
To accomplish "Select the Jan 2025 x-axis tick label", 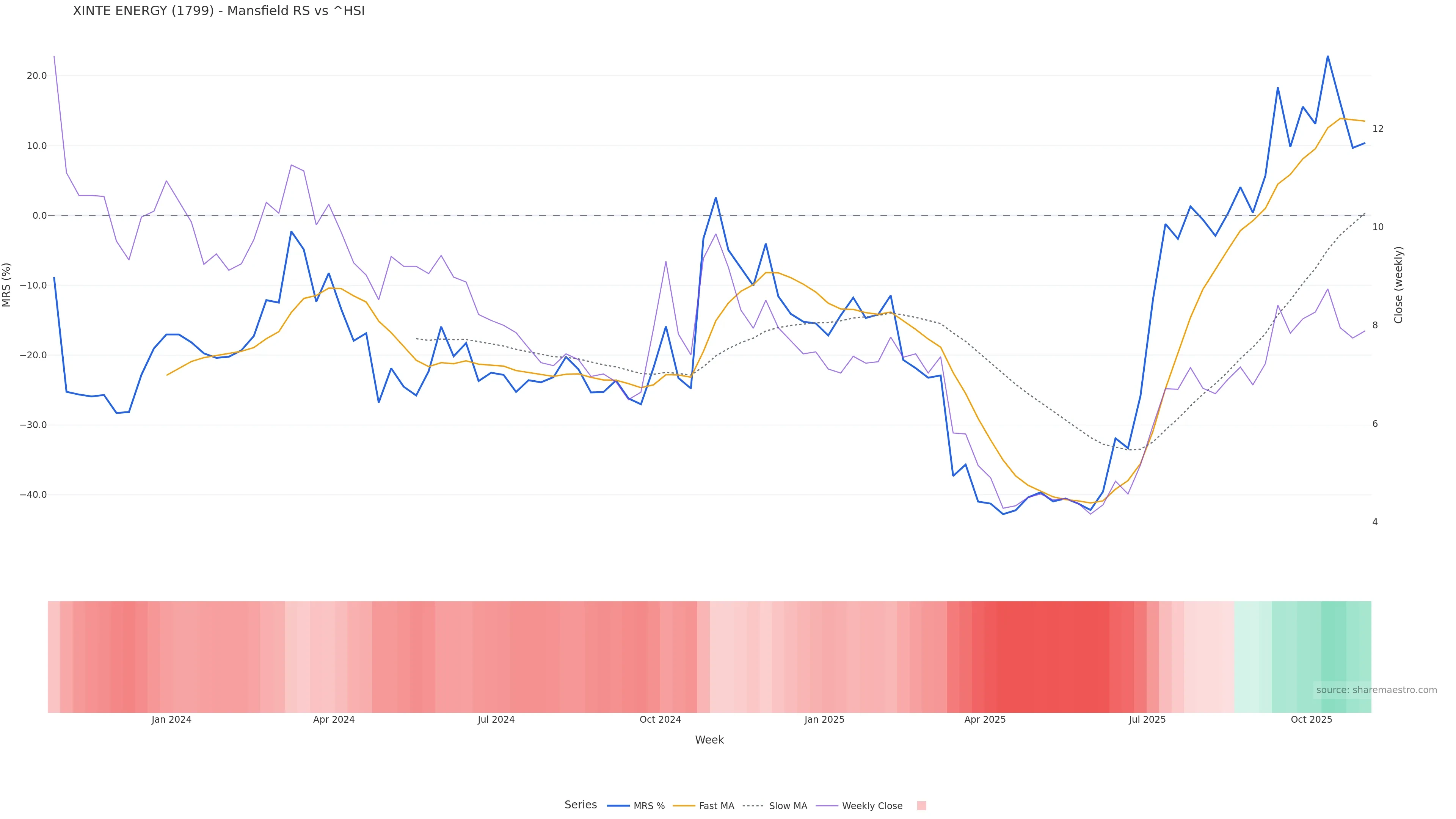I will pos(824,720).
